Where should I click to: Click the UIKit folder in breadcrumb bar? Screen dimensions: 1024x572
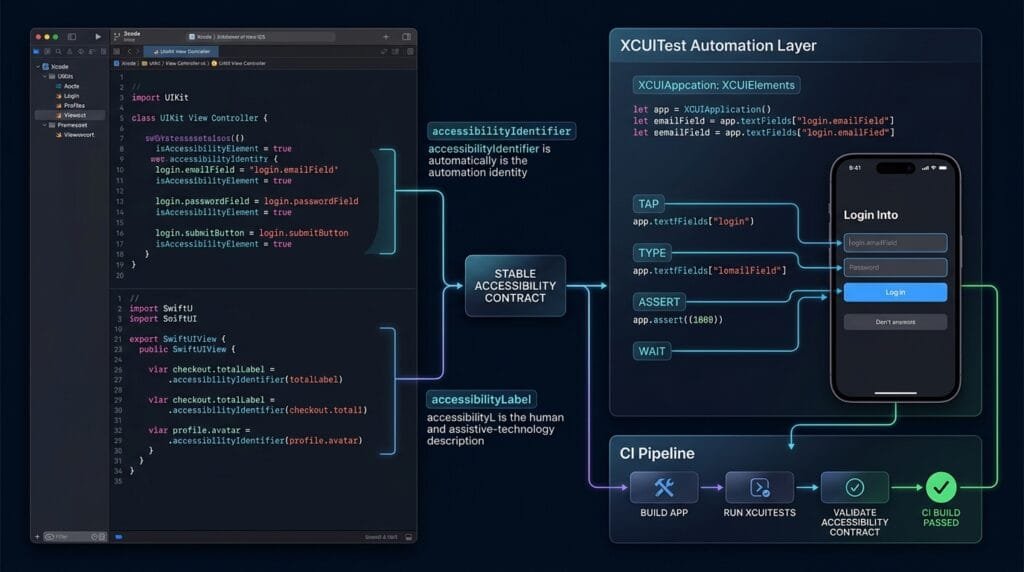tap(151, 63)
